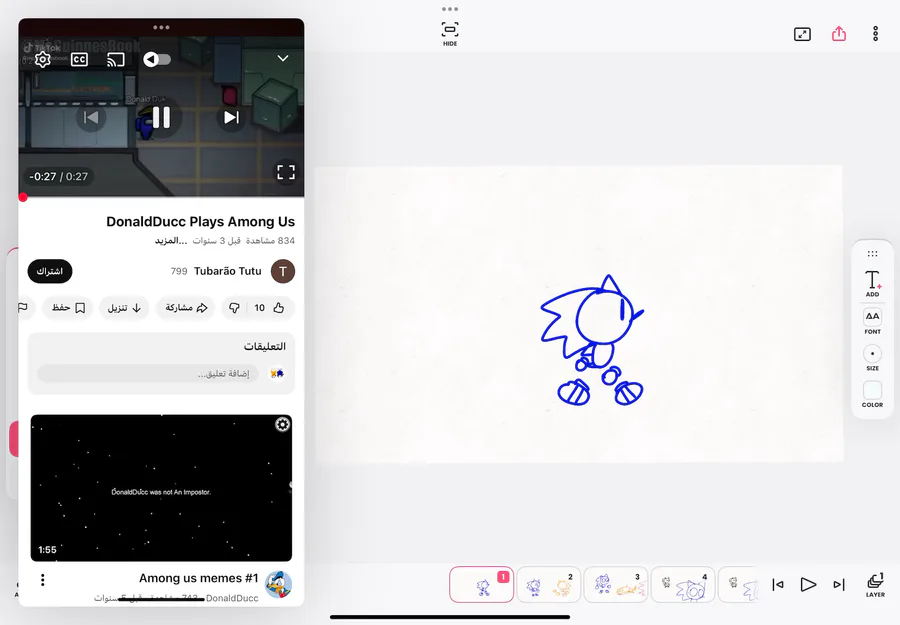900x625 pixels.
Task: Open the main window multitasking dots
Action: pyautogui.click(x=450, y=9)
